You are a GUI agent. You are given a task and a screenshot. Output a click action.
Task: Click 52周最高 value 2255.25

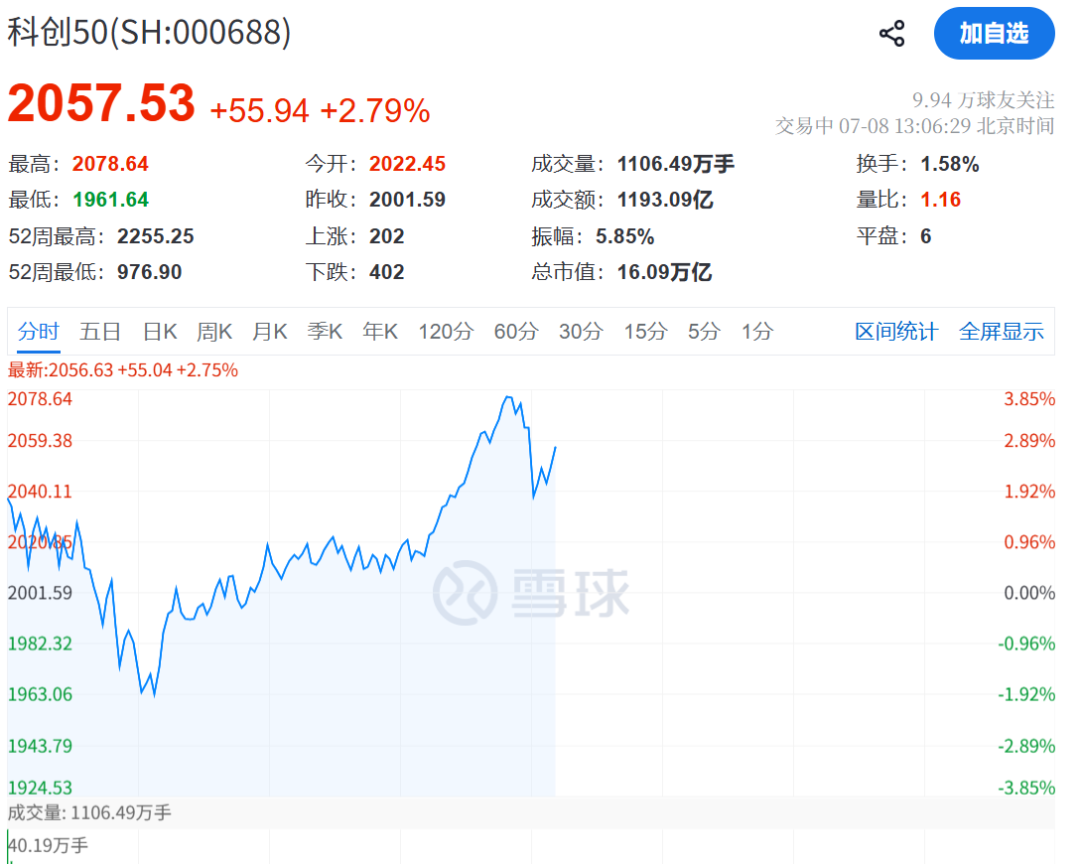point(156,236)
